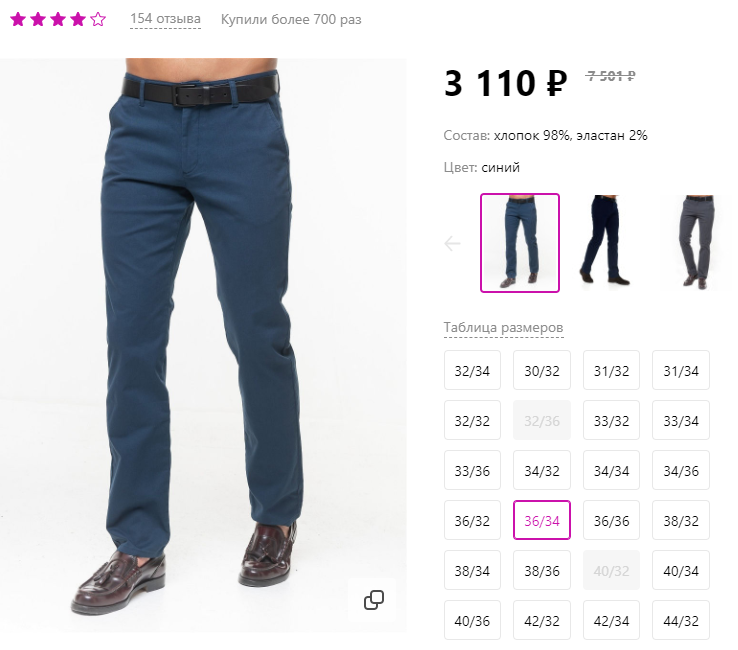Choose size 36/34
The width and height of the screenshot is (738, 650).
coord(542,520)
